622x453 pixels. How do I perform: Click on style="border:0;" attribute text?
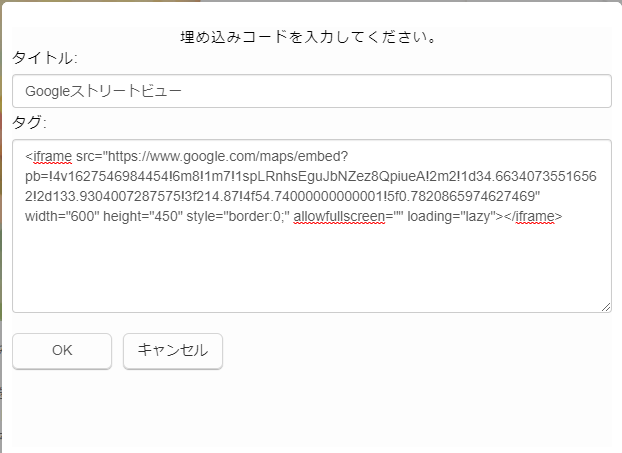[x=238, y=216]
